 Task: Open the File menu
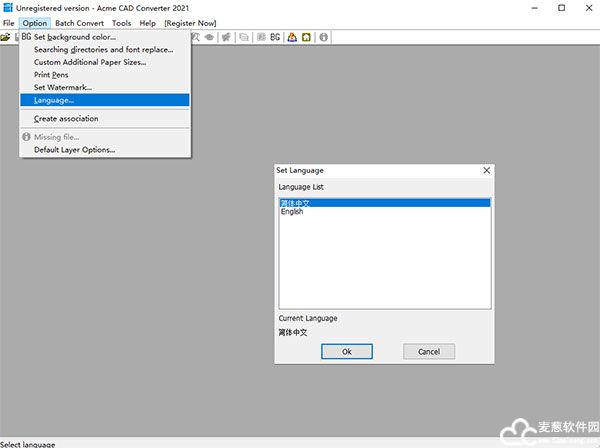[8, 23]
